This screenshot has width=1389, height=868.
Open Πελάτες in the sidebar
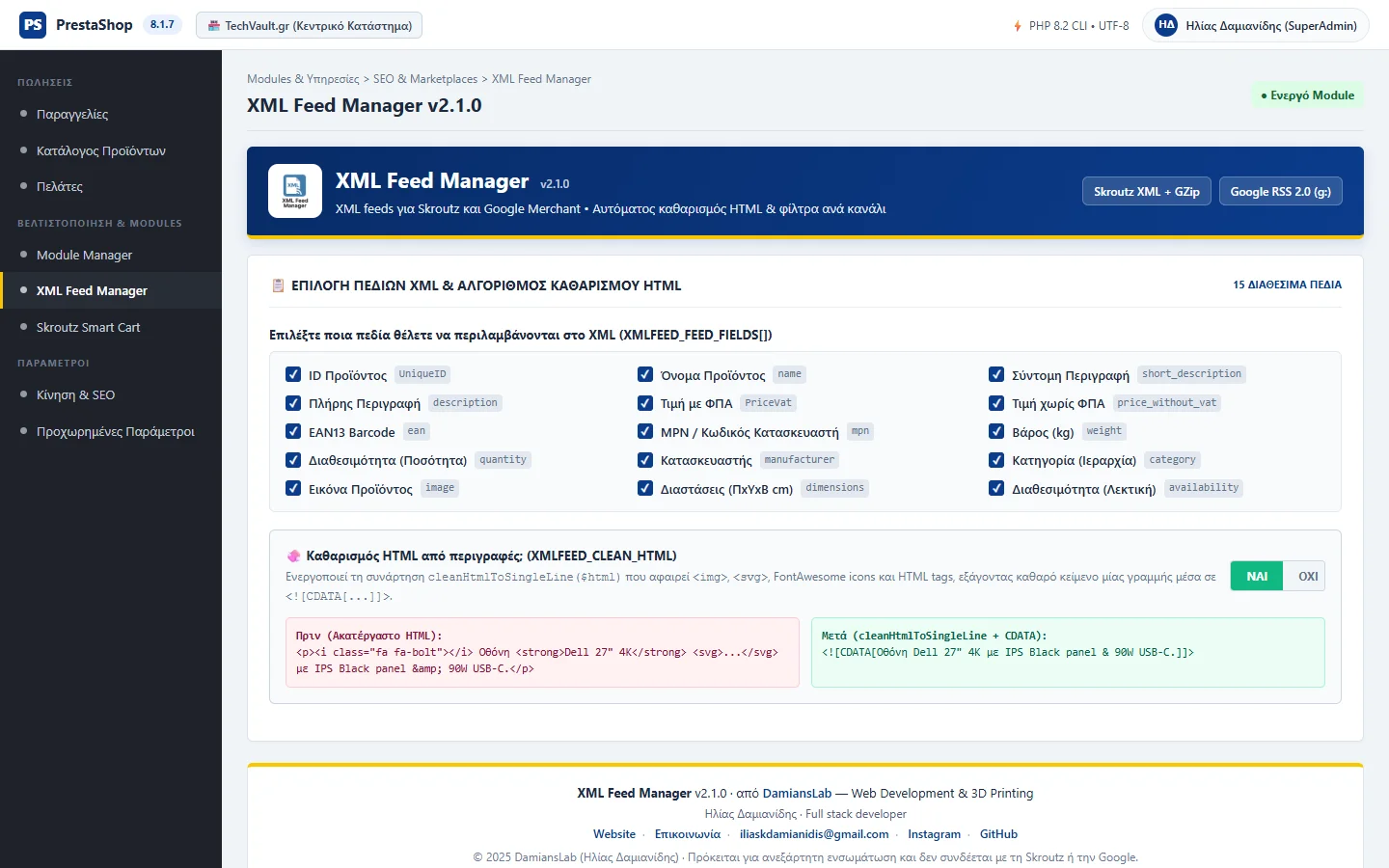click(111, 186)
